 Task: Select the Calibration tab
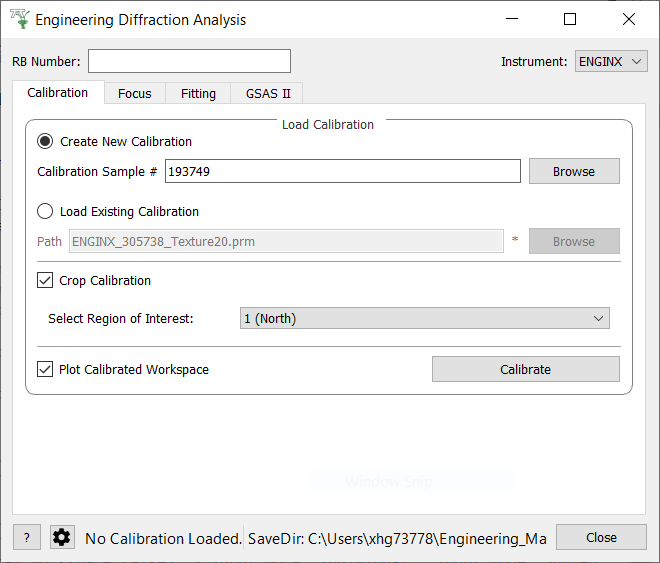pos(57,93)
